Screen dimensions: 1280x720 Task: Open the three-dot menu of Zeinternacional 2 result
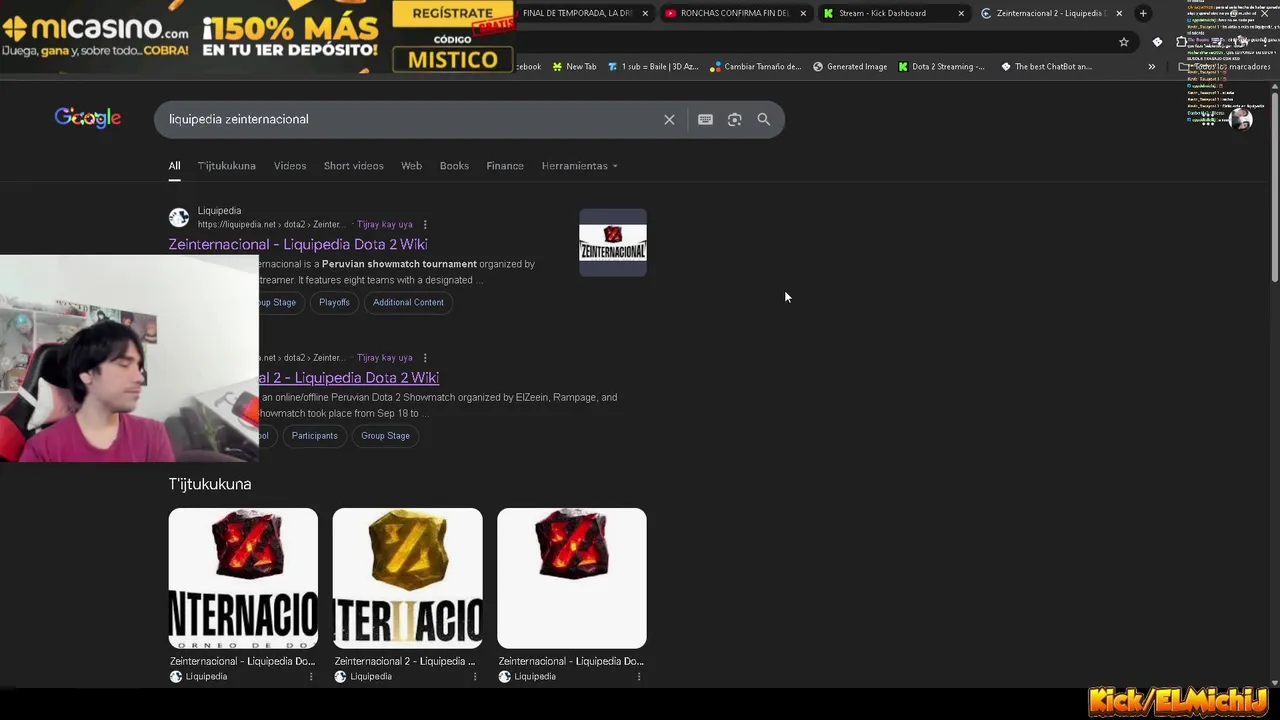425,358
